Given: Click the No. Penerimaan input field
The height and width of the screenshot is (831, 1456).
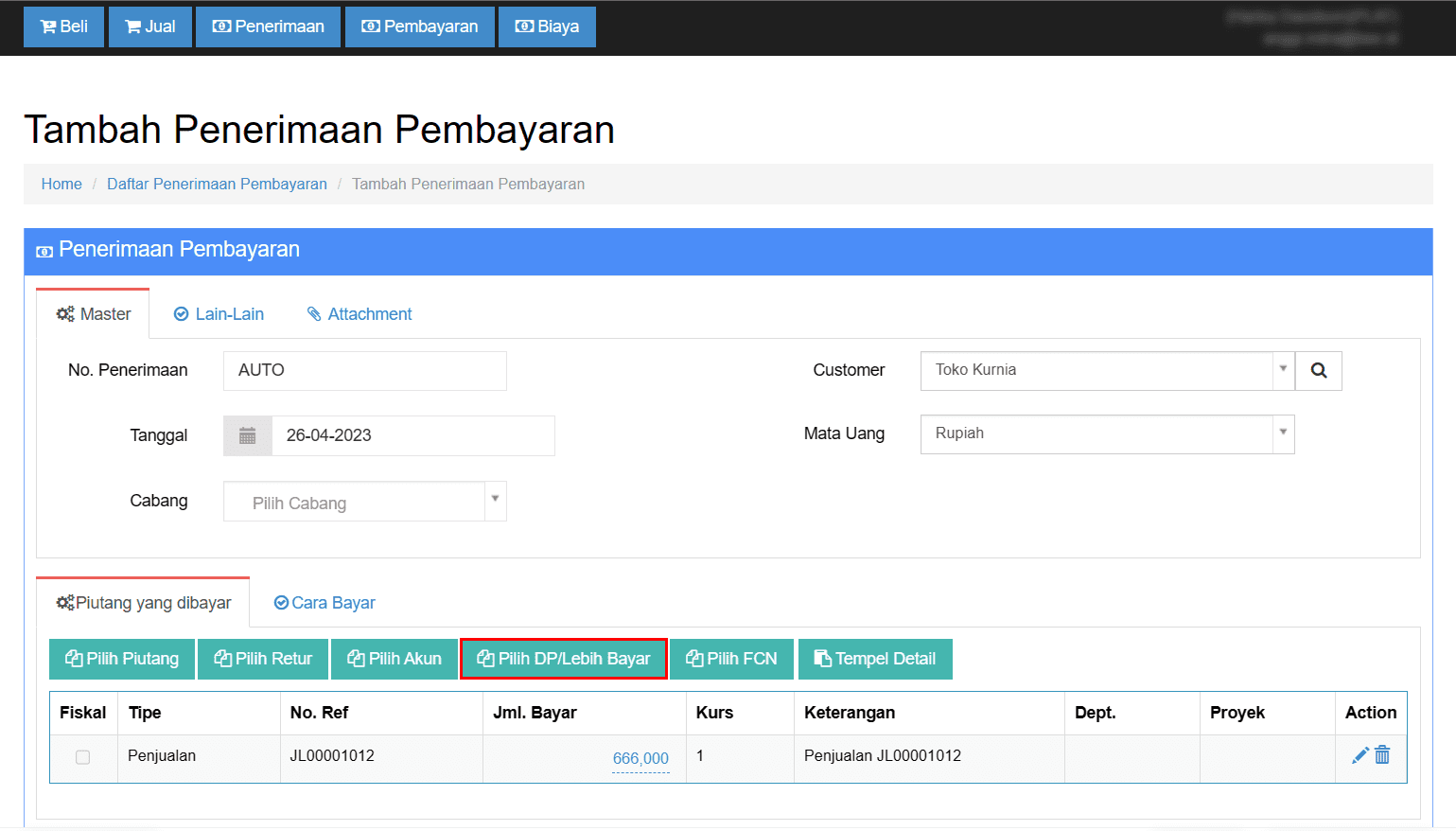Looking at the screenshot, I should (364, 370).
